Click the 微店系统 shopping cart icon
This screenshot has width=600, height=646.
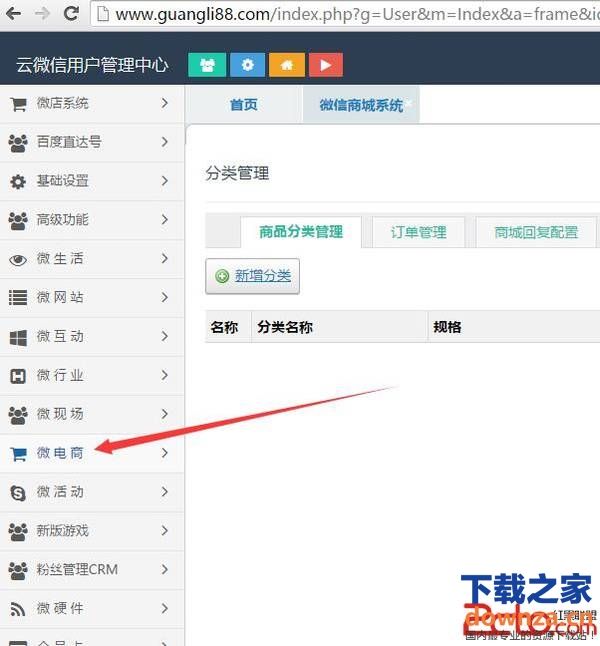tap(18, 104)
